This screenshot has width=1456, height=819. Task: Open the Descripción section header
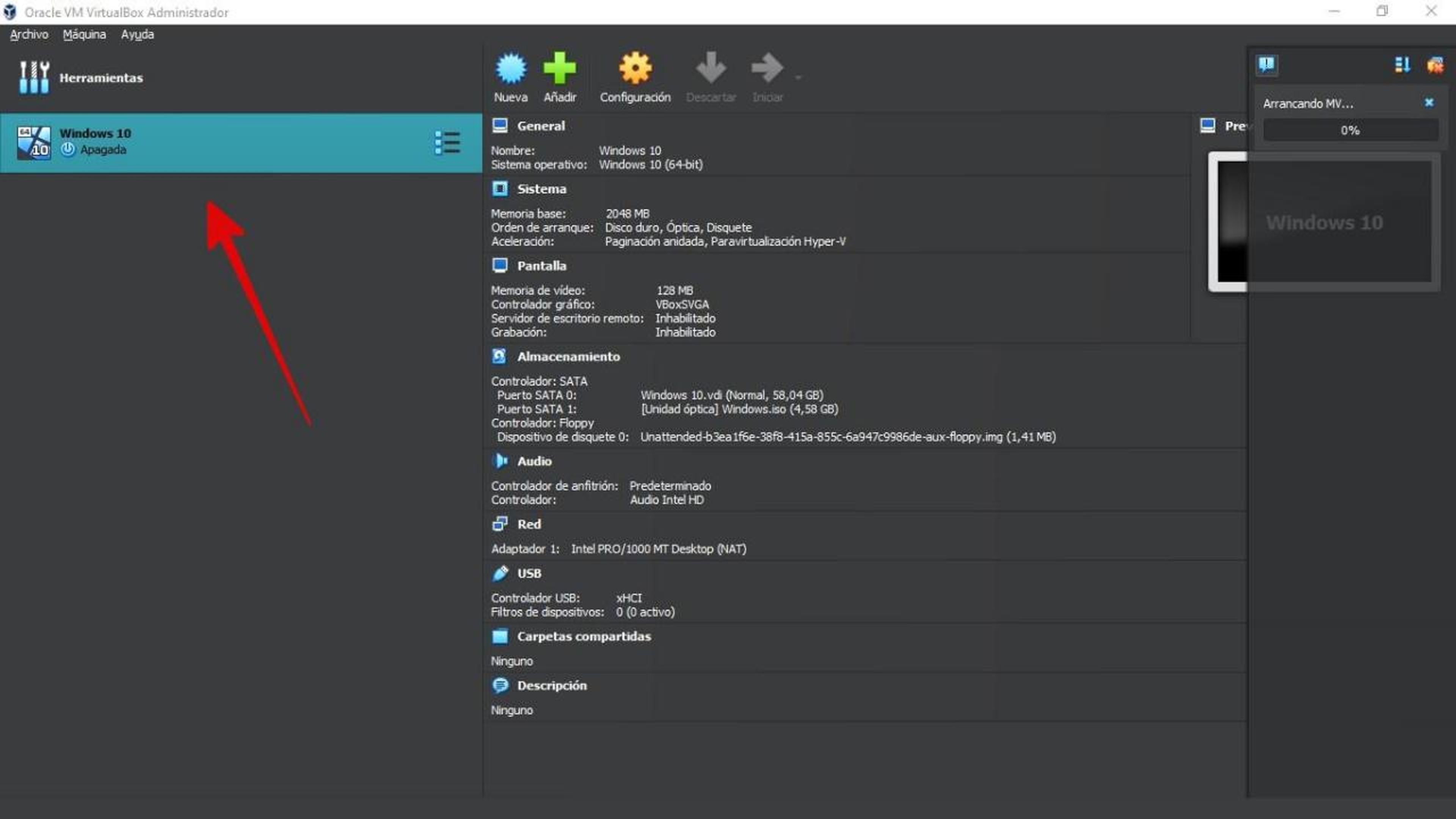point(552,686)
